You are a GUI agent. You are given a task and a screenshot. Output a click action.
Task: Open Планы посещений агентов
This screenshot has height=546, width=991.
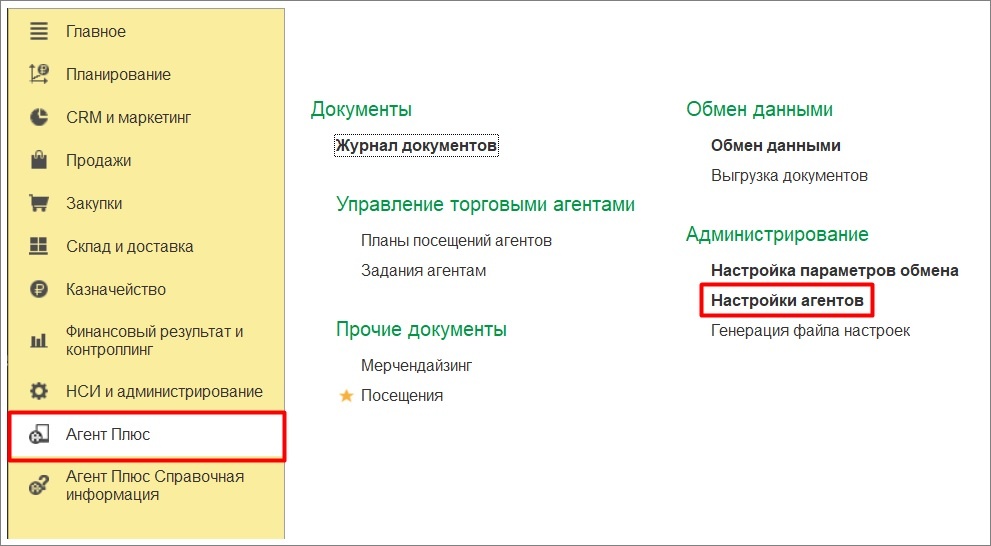click(456, 241)
